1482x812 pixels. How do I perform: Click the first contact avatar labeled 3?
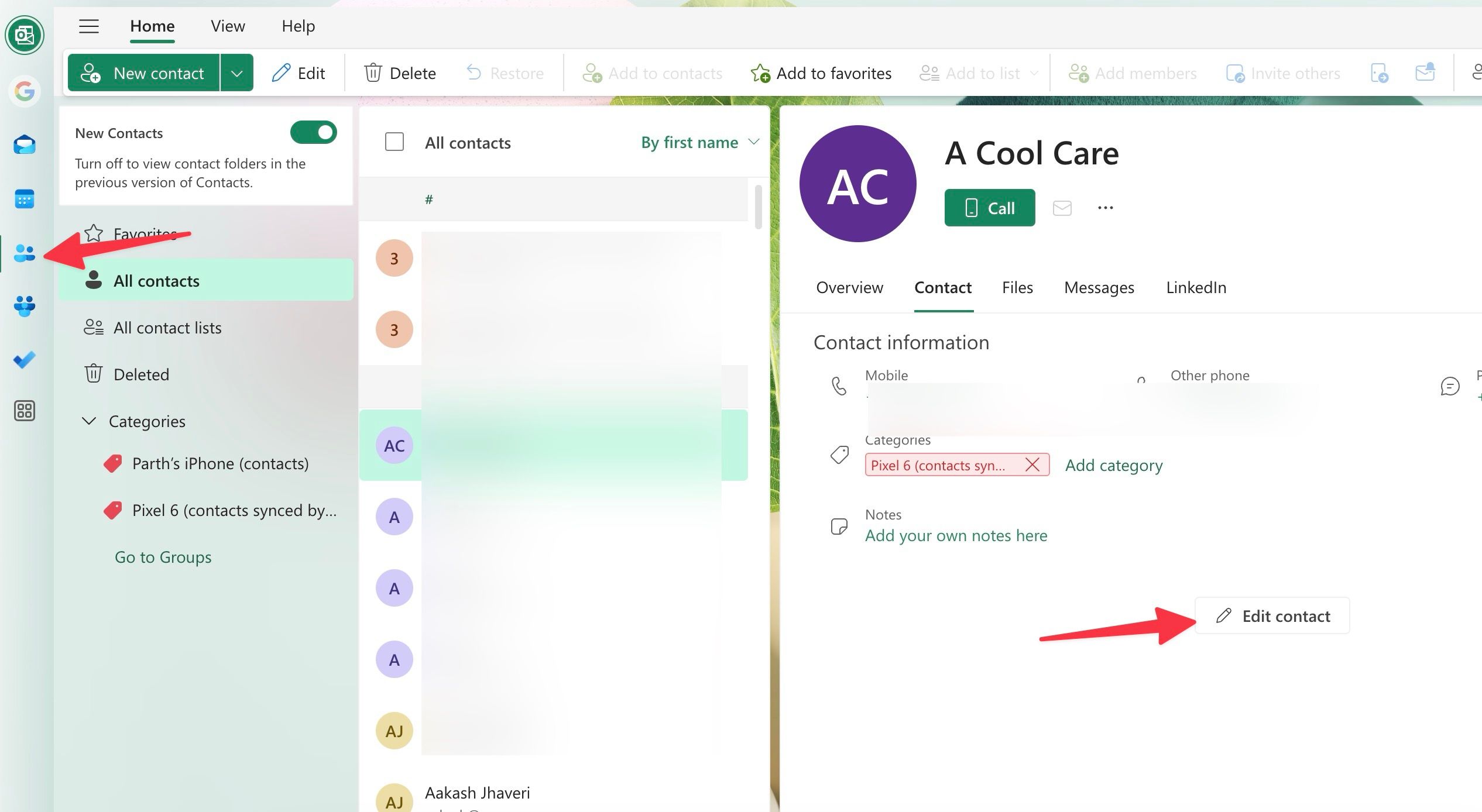pos(394,258)
